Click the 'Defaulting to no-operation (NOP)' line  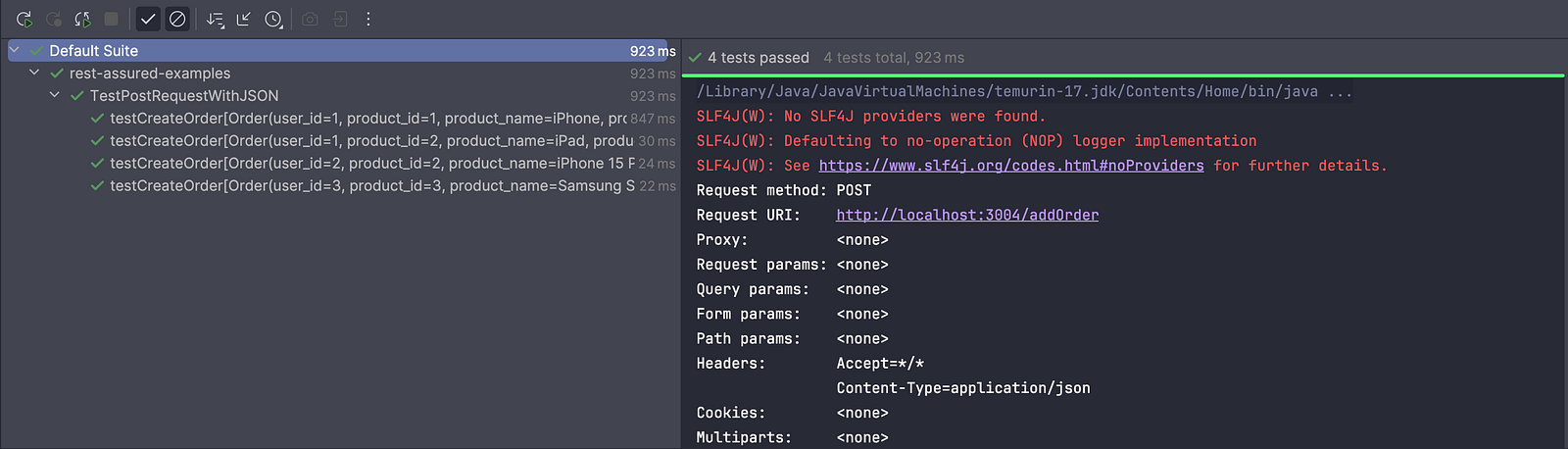(x=976, y=141)
